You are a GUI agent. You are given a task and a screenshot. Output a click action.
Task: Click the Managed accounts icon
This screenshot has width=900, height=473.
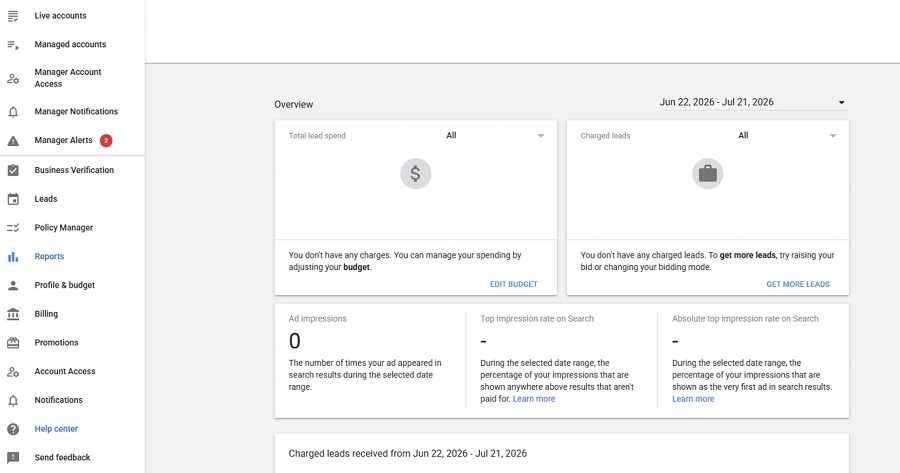point(13,45)
